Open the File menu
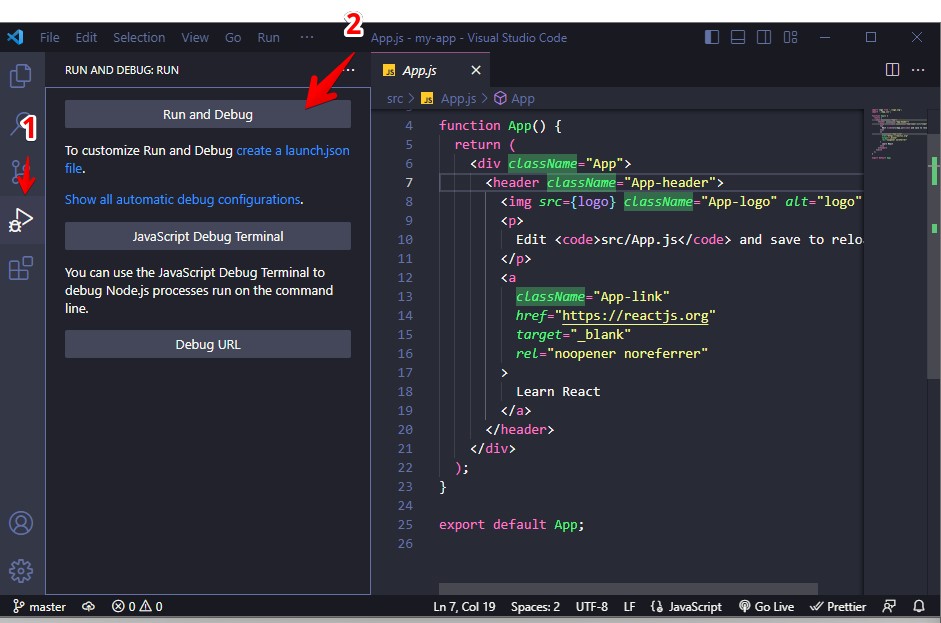Screen dimensions: 941x623 (x=50, y=37)
